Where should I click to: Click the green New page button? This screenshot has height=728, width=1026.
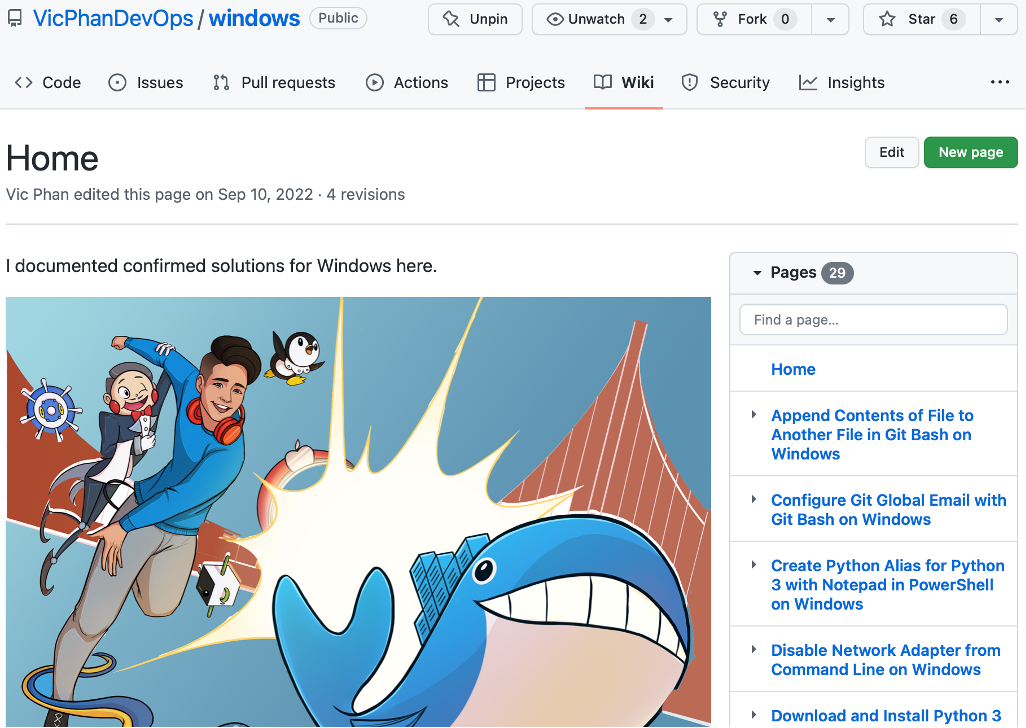tap(970, 152)
